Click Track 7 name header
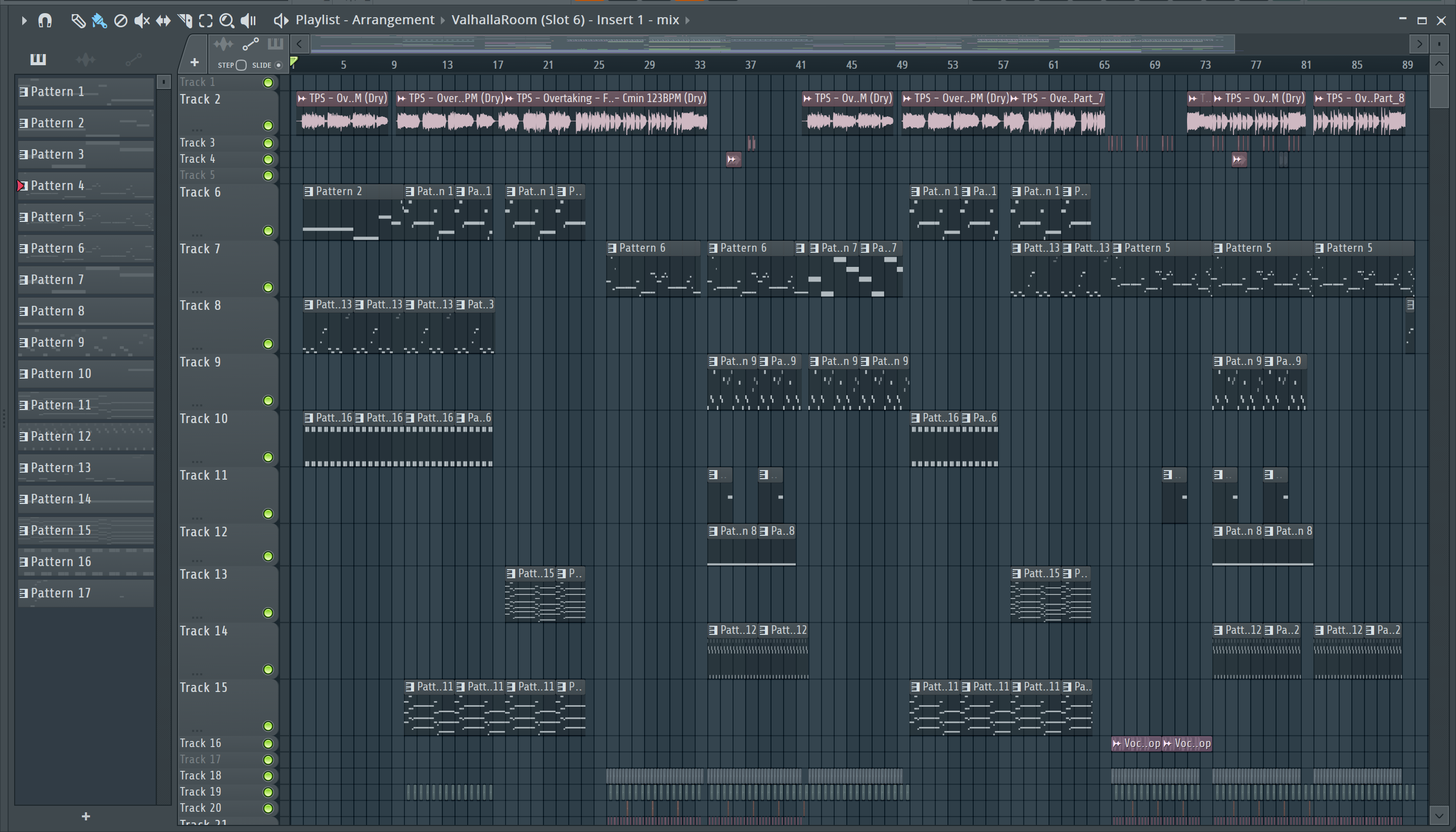 (x=199, y=249)
